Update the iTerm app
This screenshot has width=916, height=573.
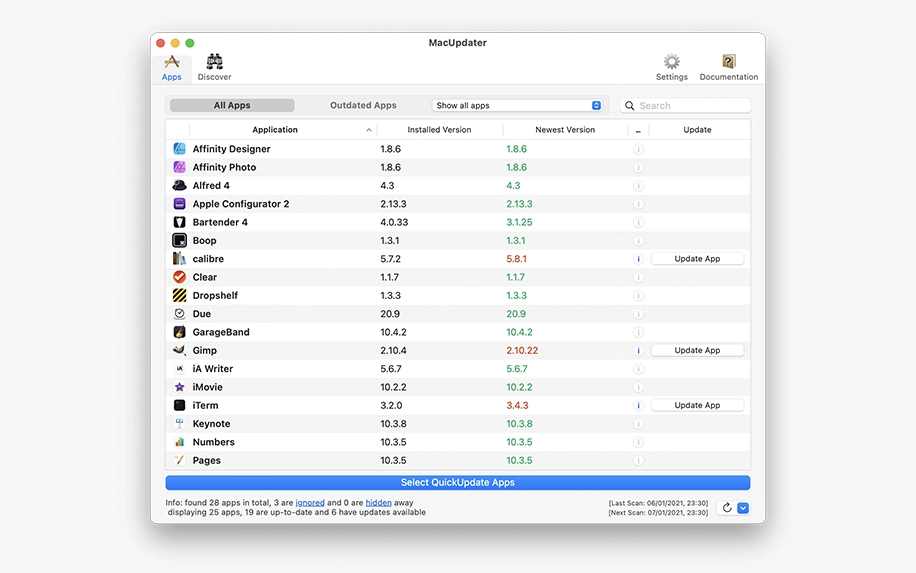(698, 405)
